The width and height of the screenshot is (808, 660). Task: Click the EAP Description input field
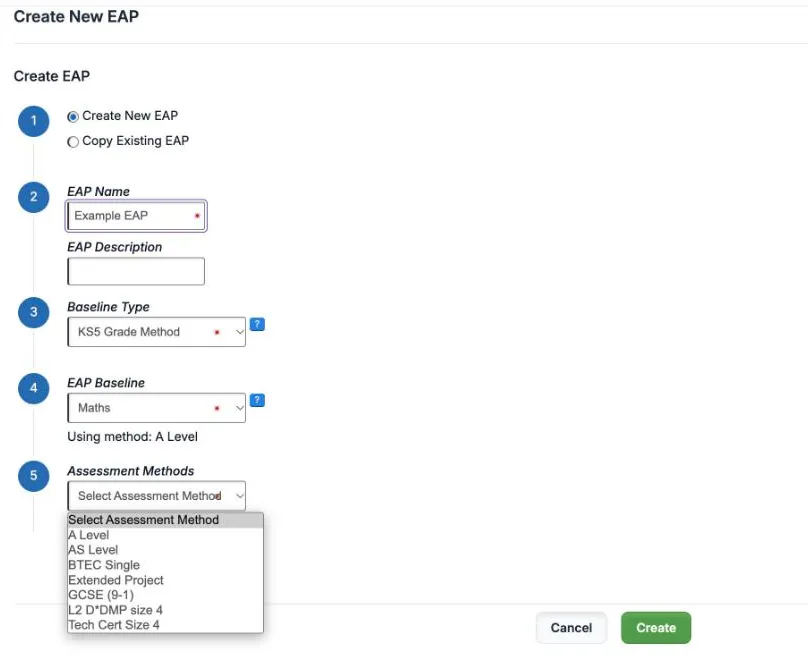click(136, 271)
